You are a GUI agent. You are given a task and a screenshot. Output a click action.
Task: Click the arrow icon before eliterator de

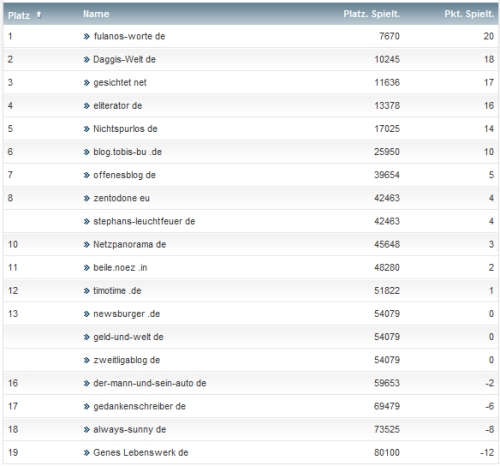[87, 106]
